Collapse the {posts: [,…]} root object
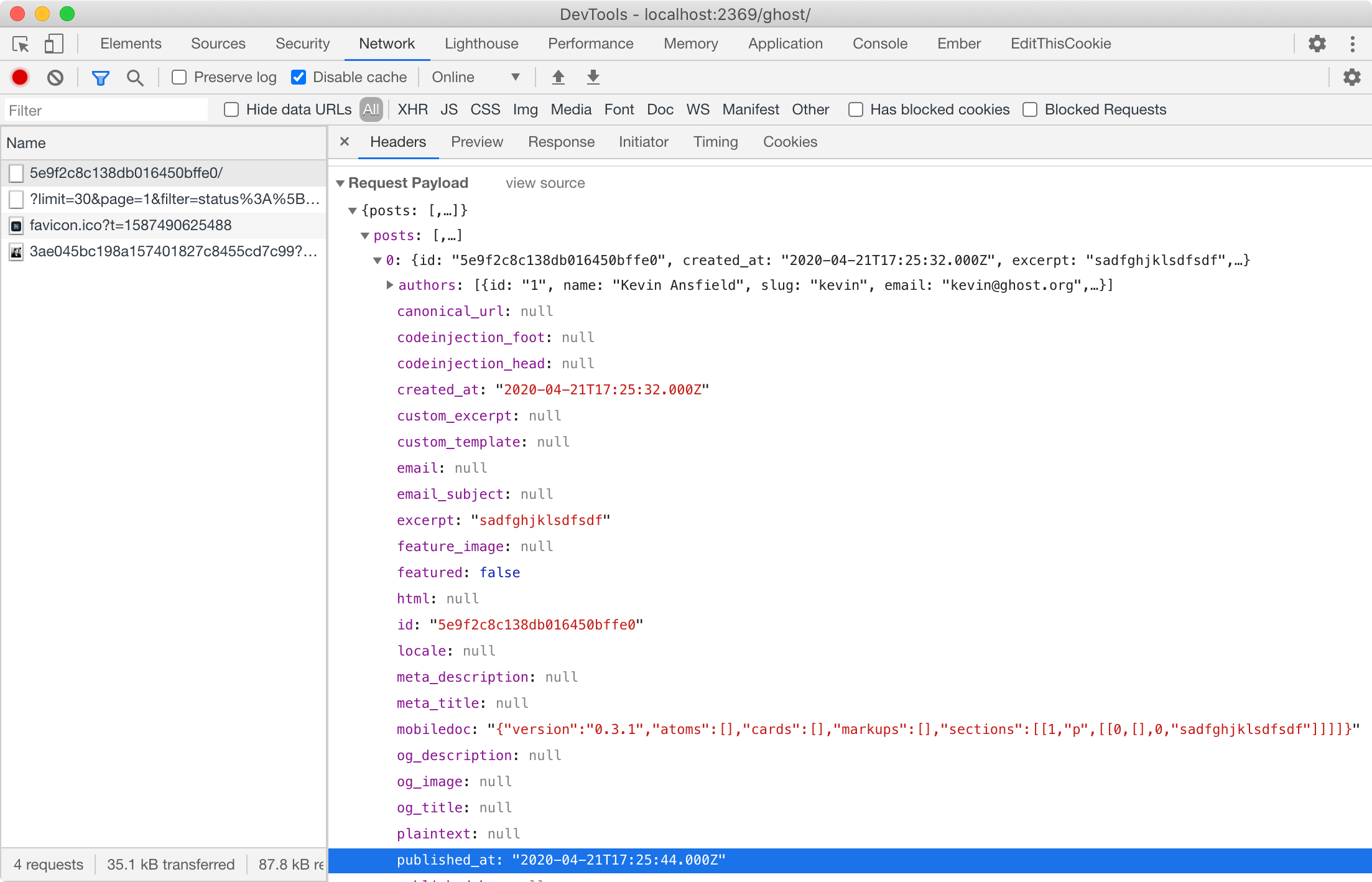 [x=353, y=211]
